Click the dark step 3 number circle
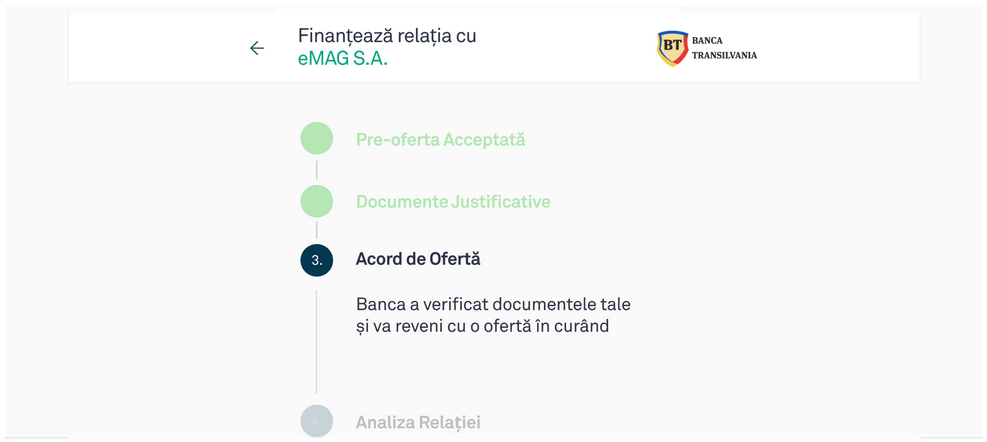This screenshot has height=442, width=987. [316, 260]
